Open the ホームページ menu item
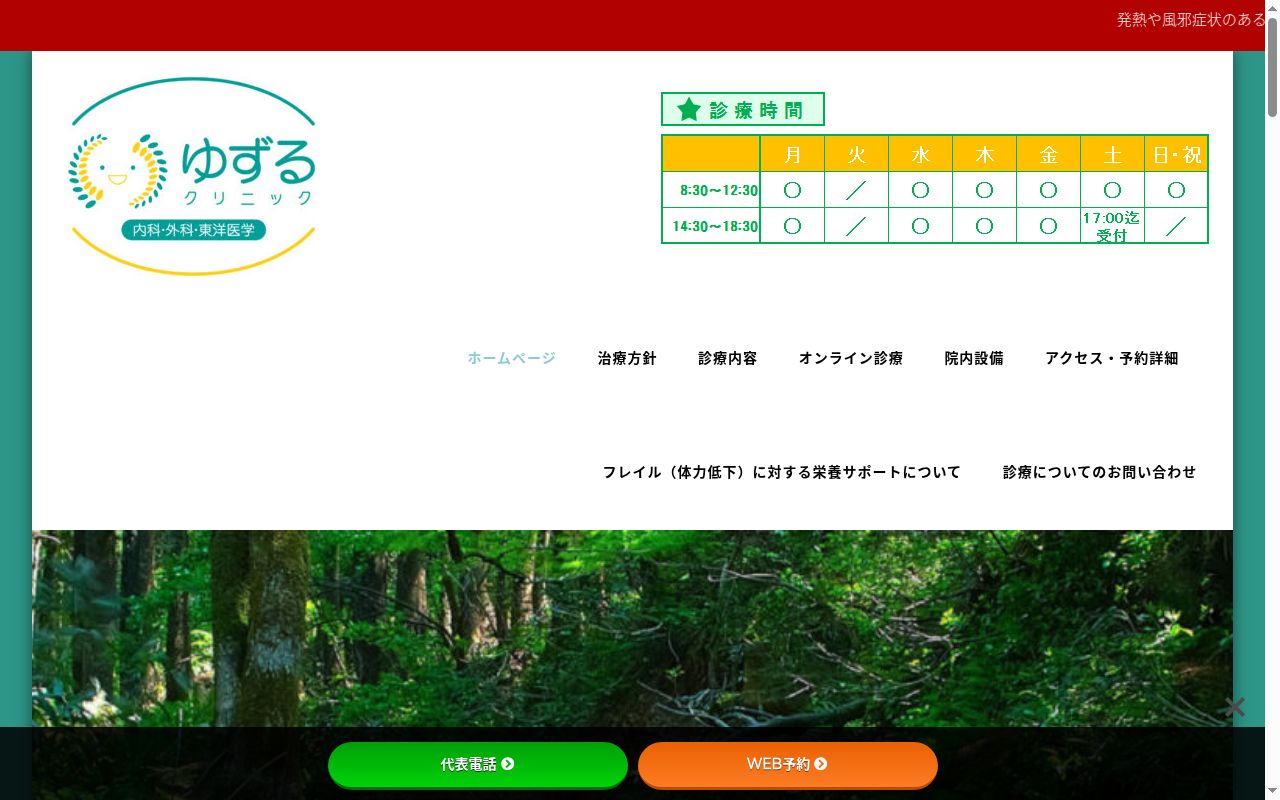The height and width of the screenshot is (800, 1280). click(511, 358)
